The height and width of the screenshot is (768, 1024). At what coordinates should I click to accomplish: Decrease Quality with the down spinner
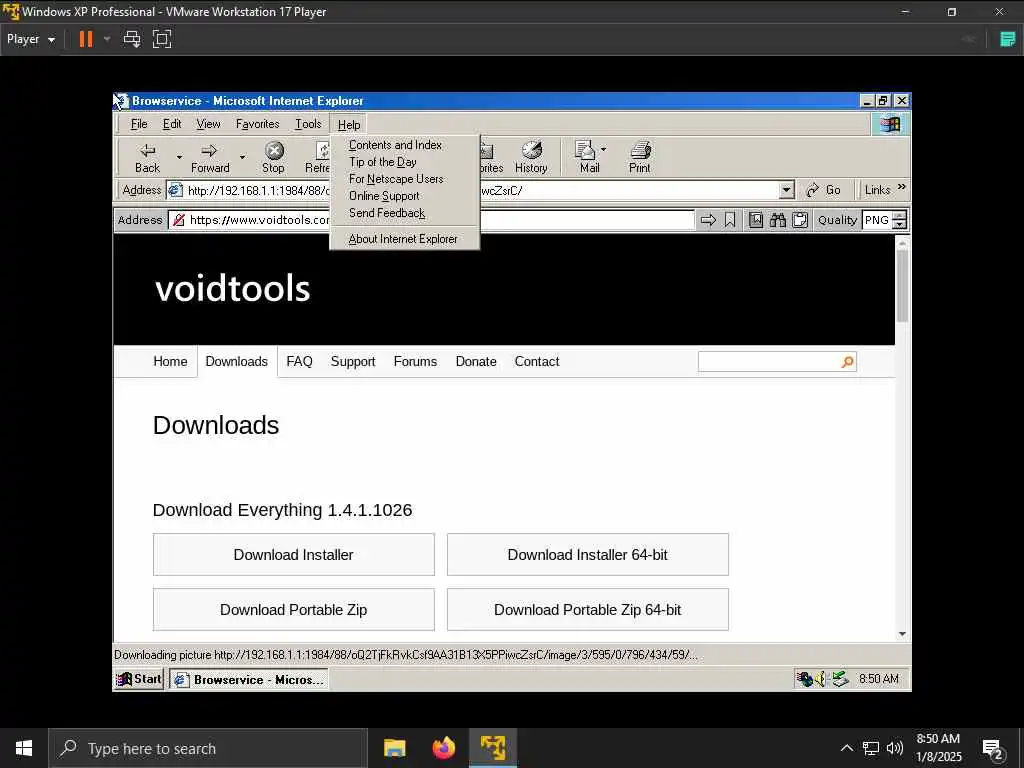tap(900, 225)
